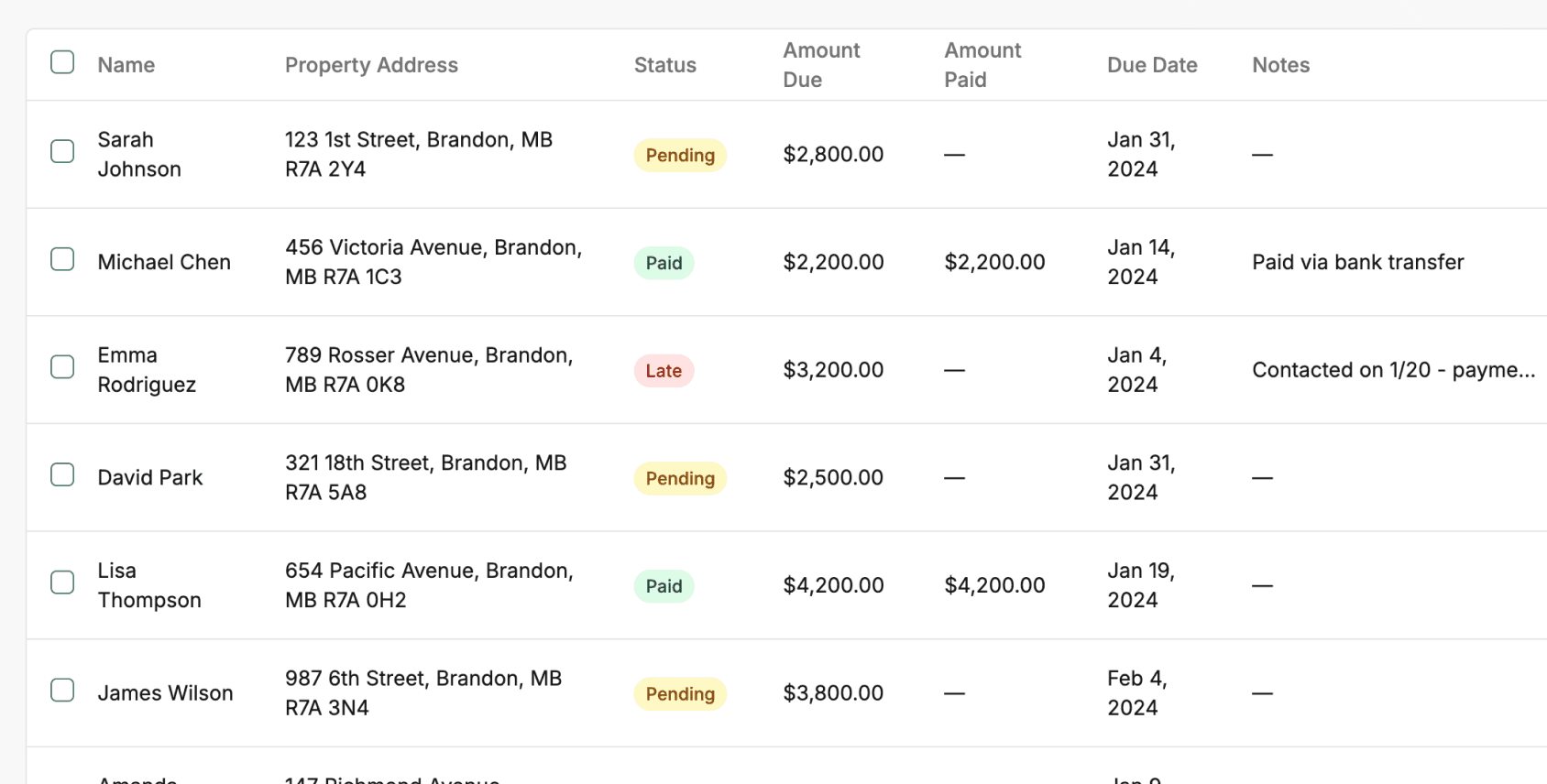Click James Wilson's Pending status badge
Screen dimensions: 1547x784
tap(680, 694)
